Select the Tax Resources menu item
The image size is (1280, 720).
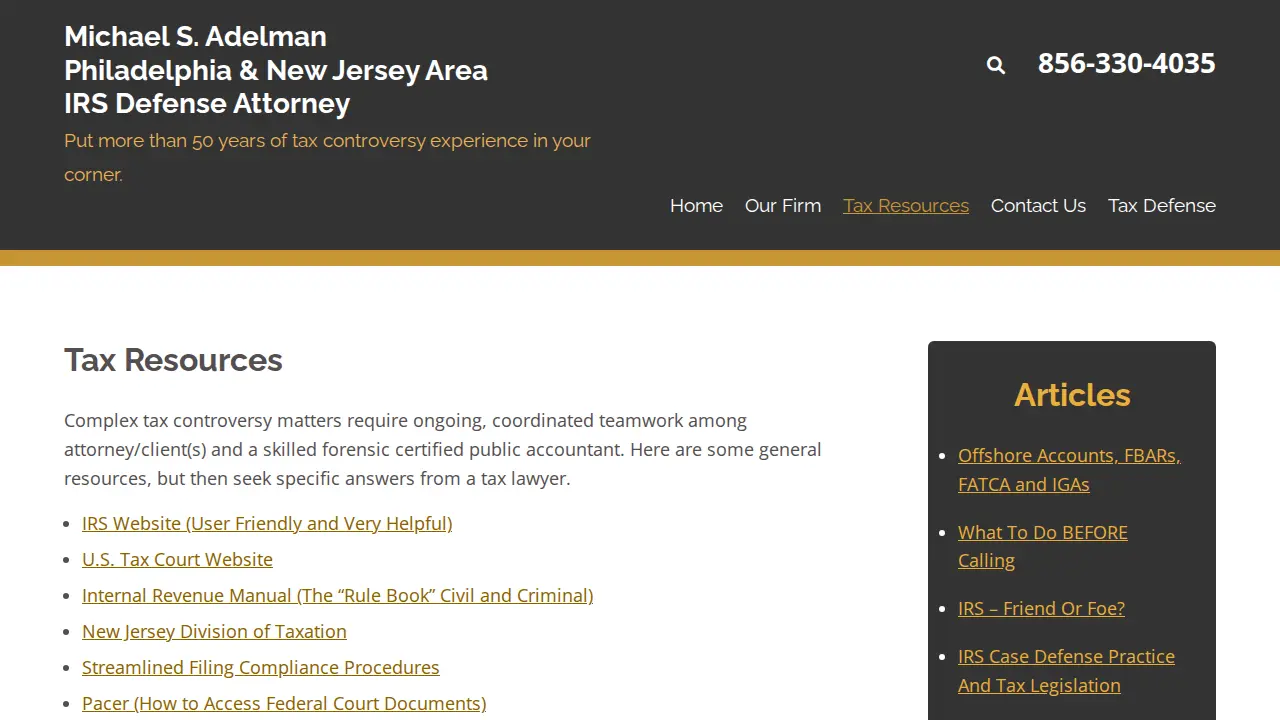coord(906,205)
